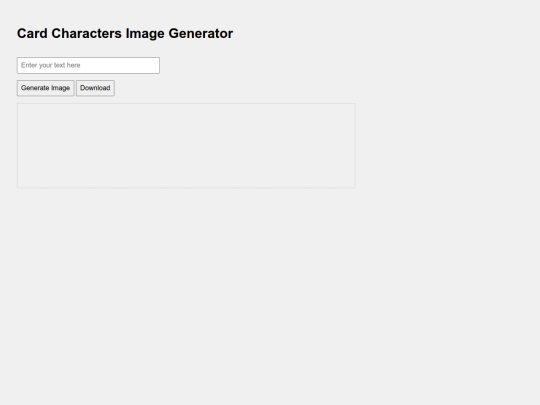Select the Card Characters Image Generator heading
The width and height of the screenshot is (540, 405).
(125, 33)
